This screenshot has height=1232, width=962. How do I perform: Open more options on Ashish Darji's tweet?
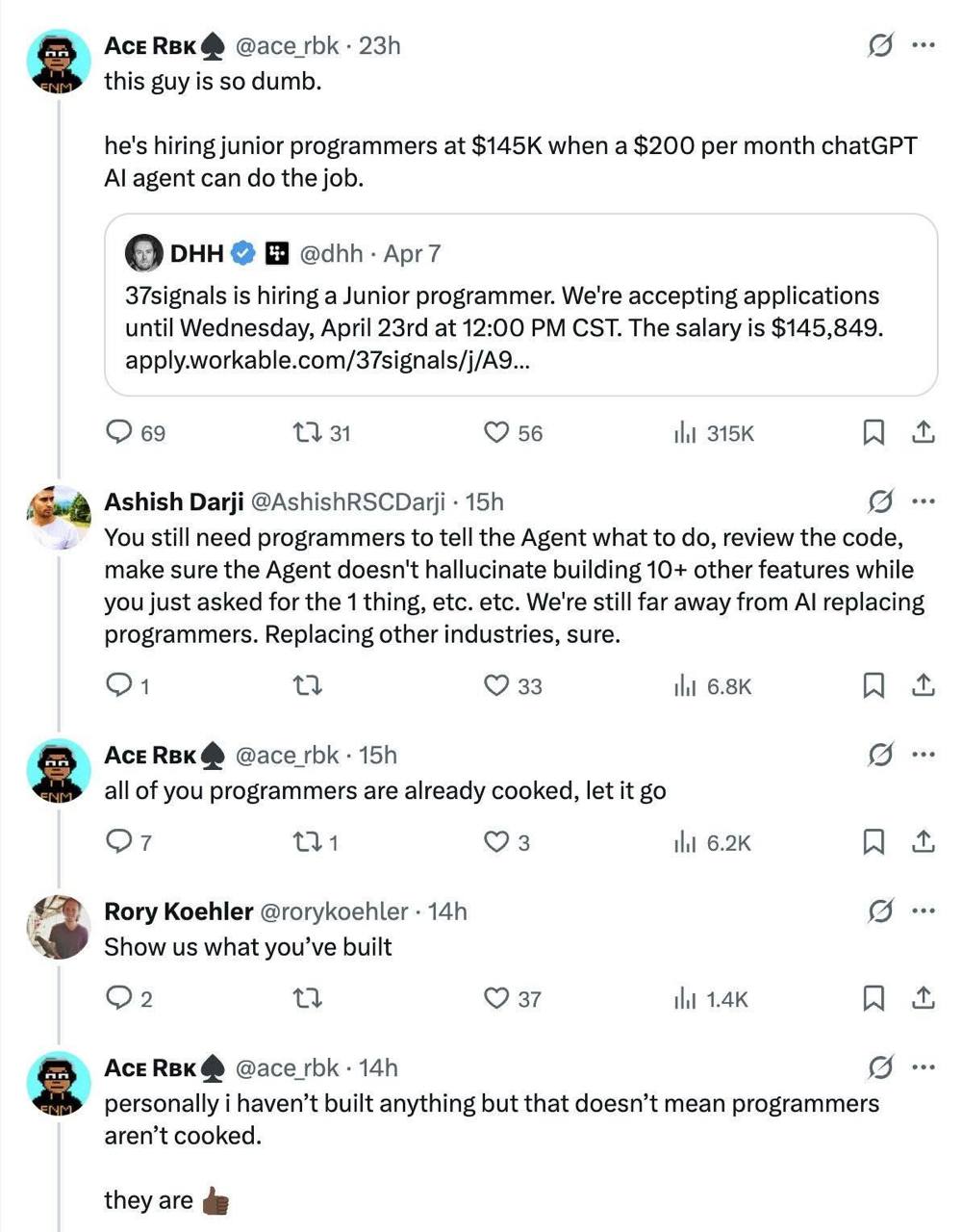click(924, 501)
